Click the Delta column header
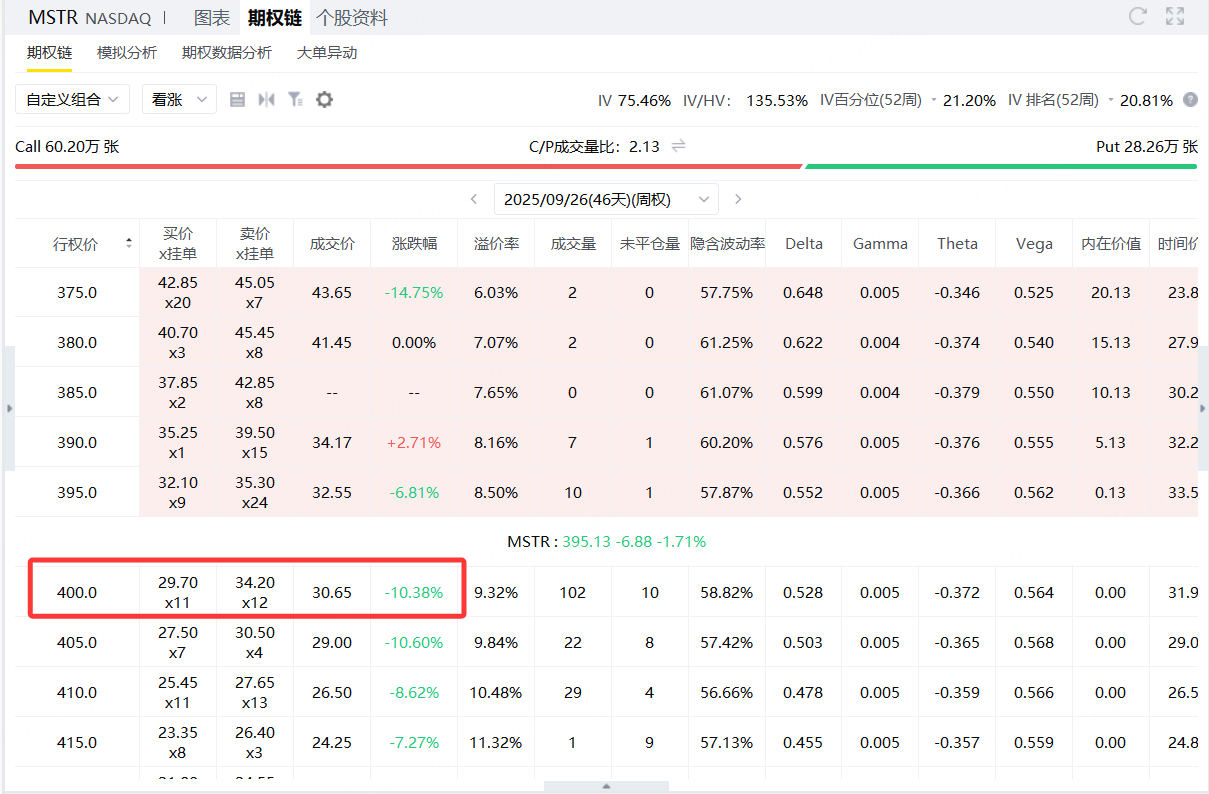Screen dimensions: 1209x794 coord(804,243)
